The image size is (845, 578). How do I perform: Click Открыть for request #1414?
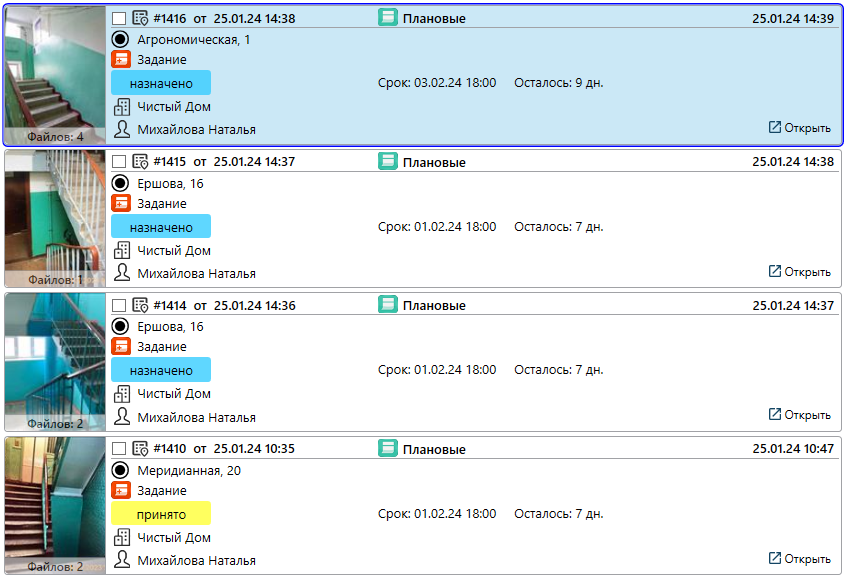(x=799, y=415)
